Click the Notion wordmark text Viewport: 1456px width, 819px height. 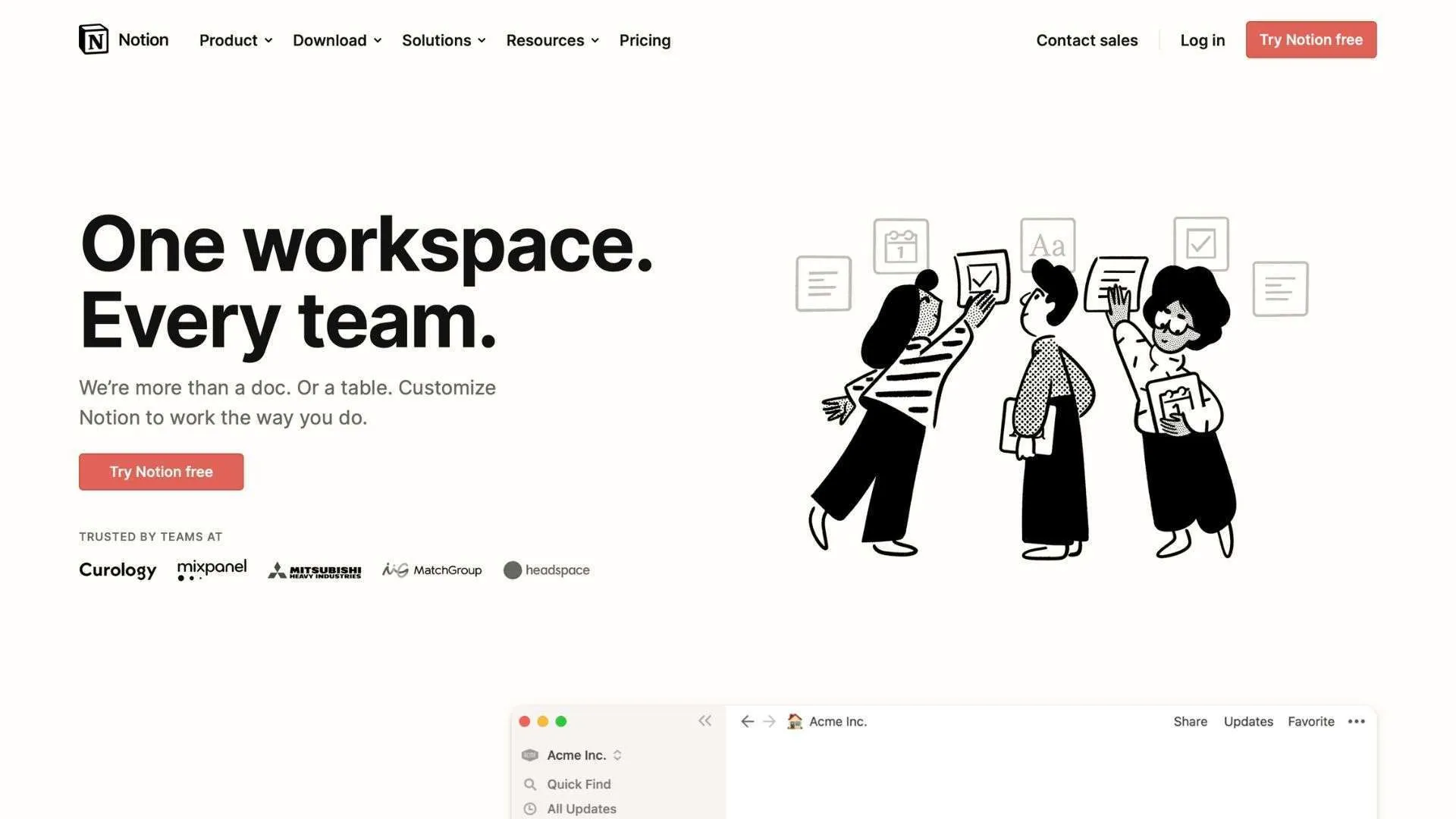pos(143,39)
